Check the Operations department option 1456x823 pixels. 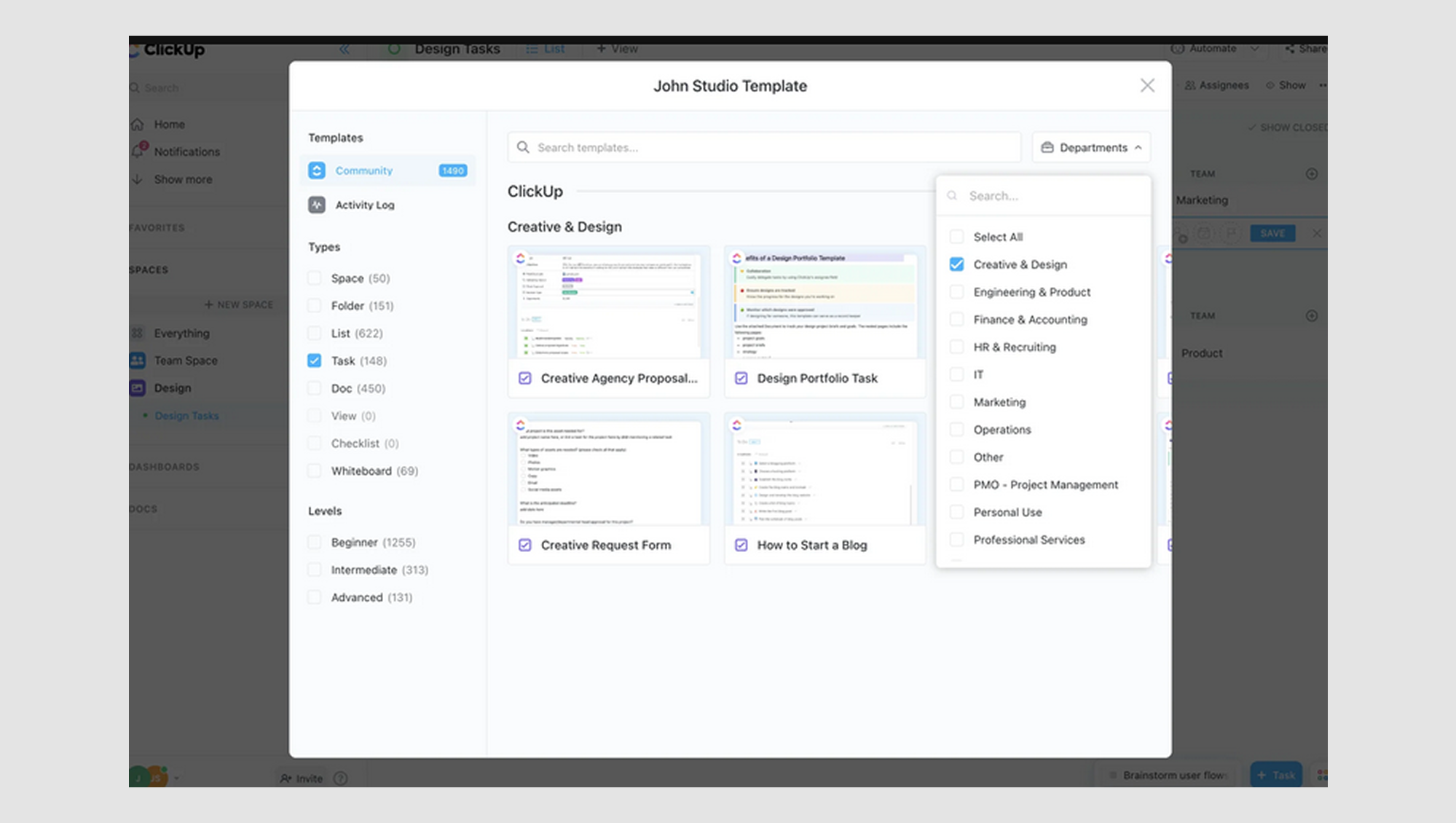[956, 430]
